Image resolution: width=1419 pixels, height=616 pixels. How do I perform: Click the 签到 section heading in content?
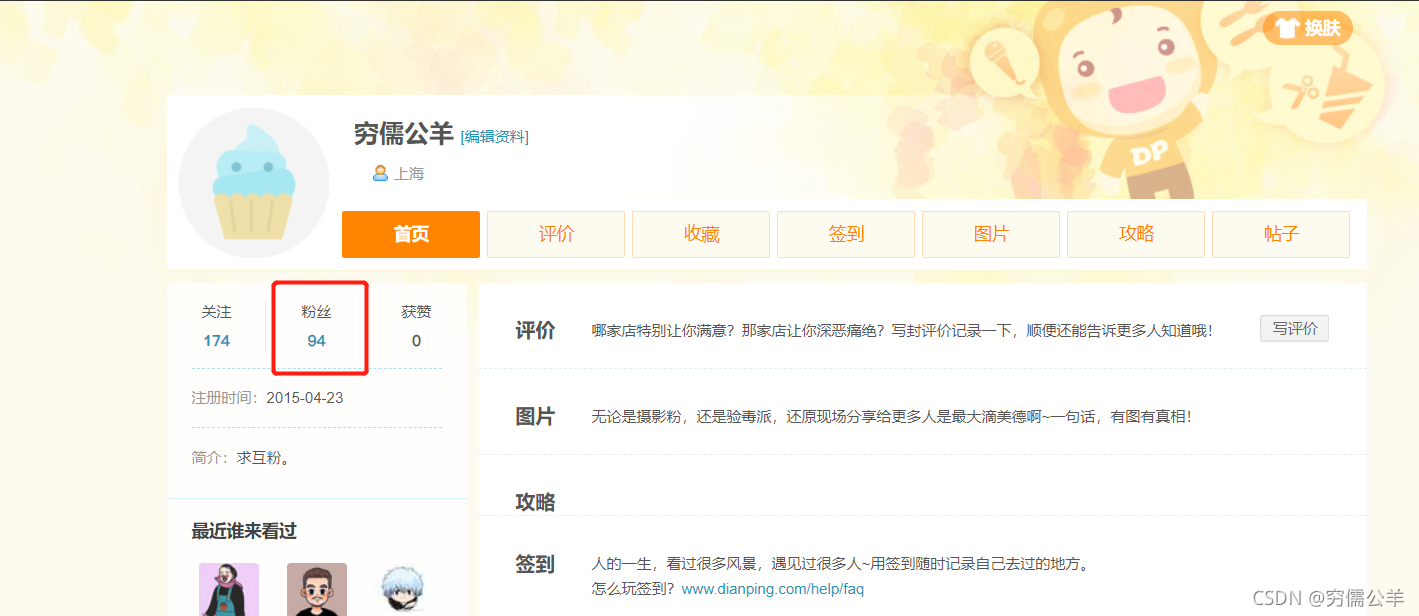coord(535,565)
